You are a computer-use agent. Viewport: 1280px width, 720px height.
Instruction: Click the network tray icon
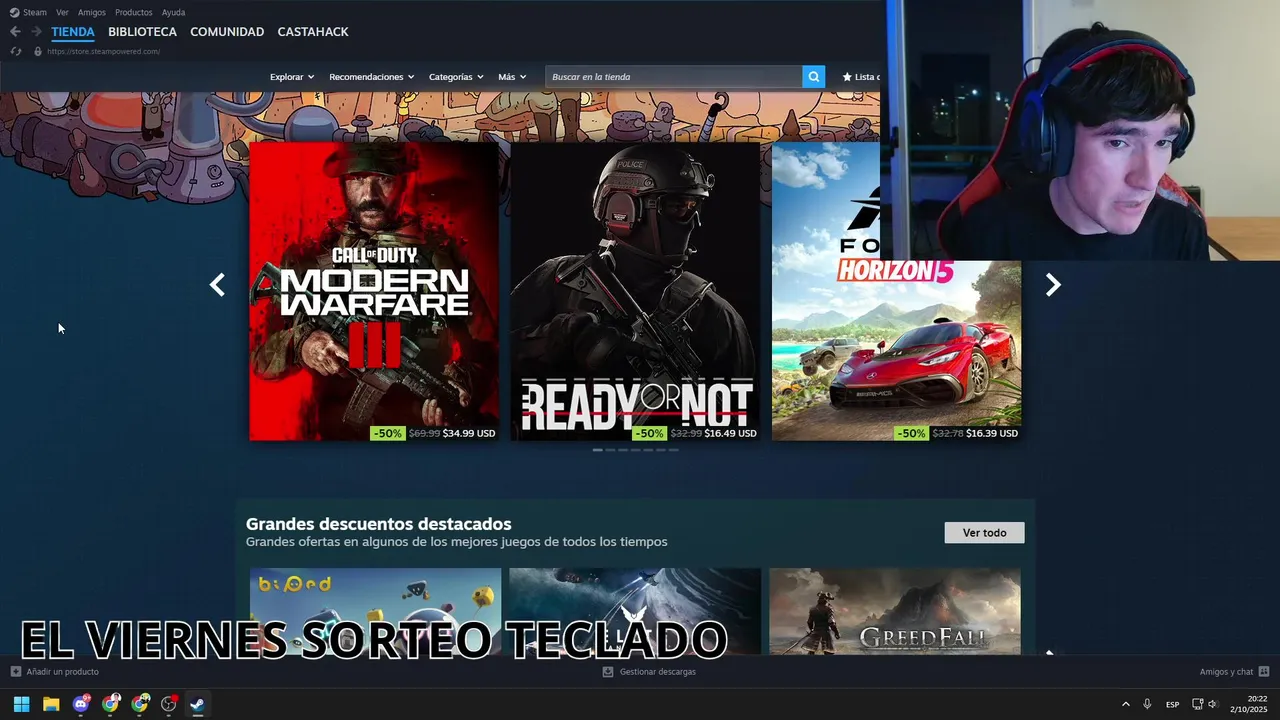point(1197,704)
